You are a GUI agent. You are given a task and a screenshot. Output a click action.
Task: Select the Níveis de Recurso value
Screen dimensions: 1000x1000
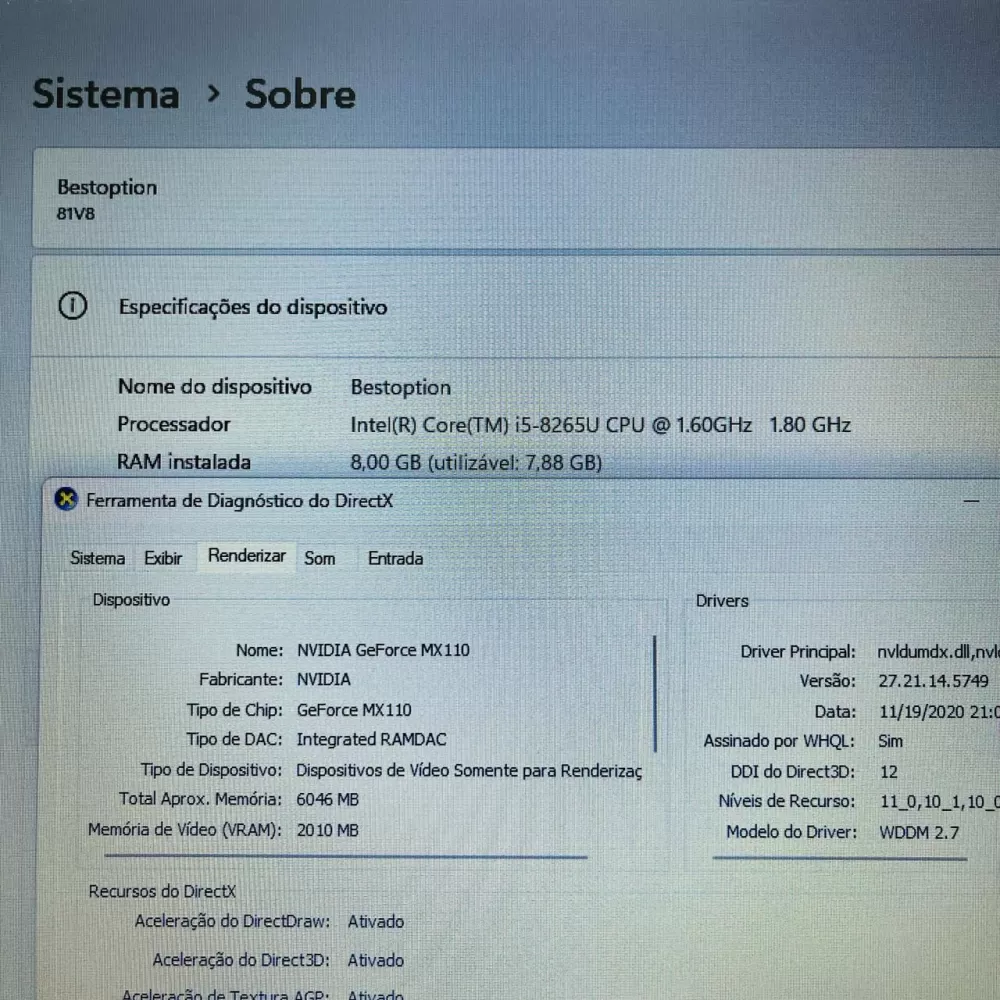939,802
